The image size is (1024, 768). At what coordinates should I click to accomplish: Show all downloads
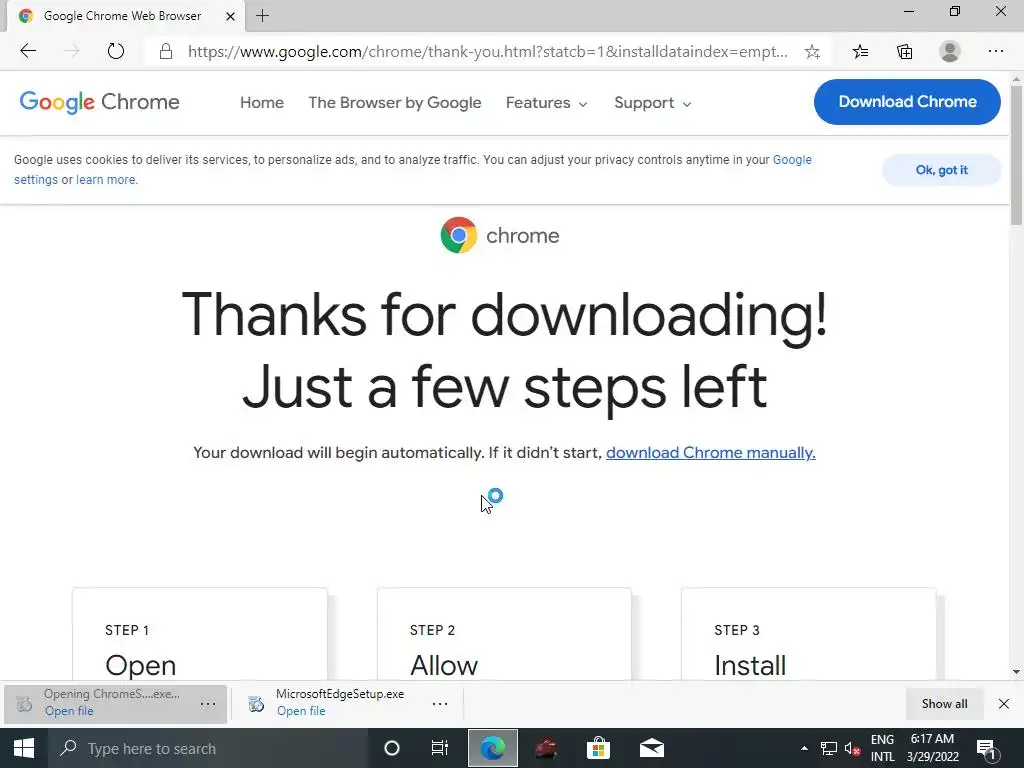point(944,704)
